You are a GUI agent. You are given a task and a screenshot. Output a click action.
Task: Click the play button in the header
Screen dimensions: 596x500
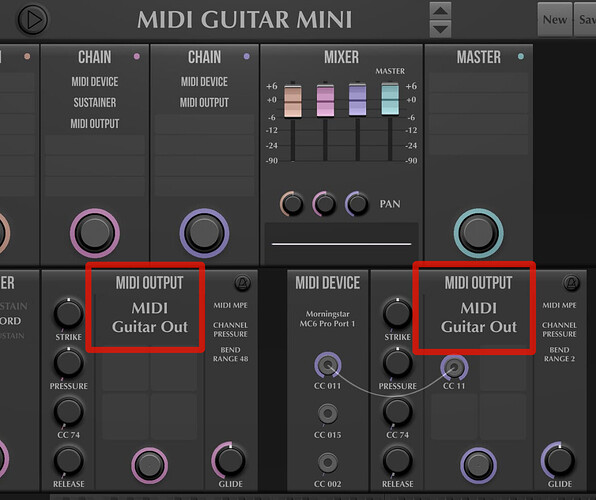pyautogui.click(x=33, y=19)
